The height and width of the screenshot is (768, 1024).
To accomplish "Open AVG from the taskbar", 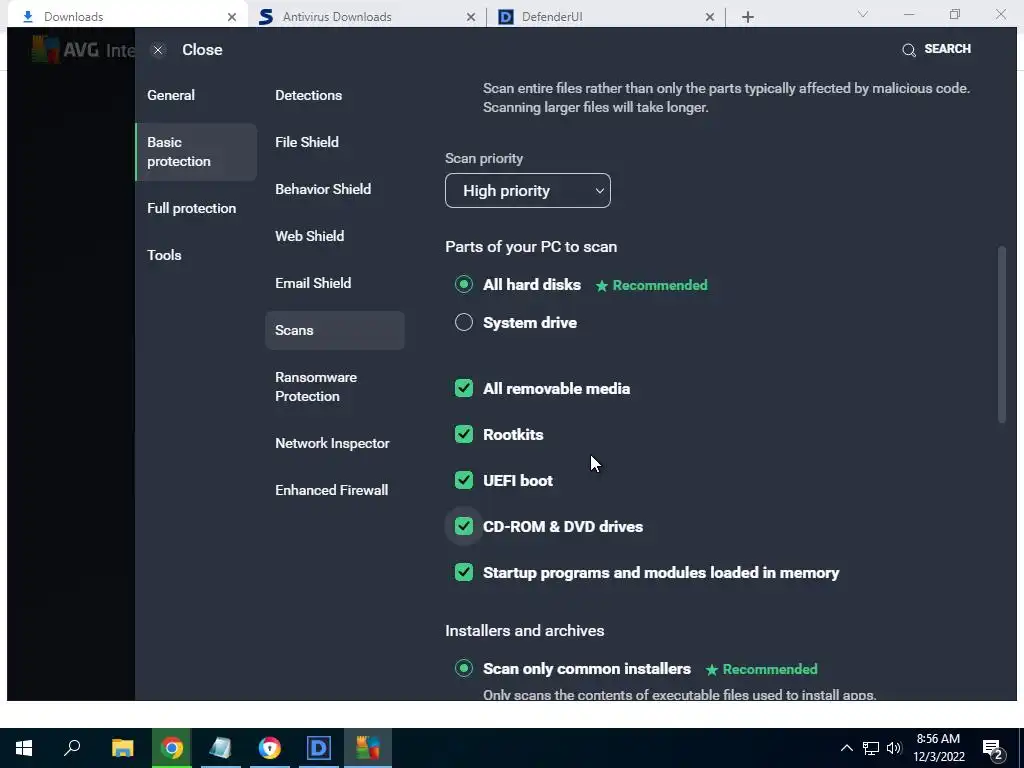I will [x=368, y=748].
